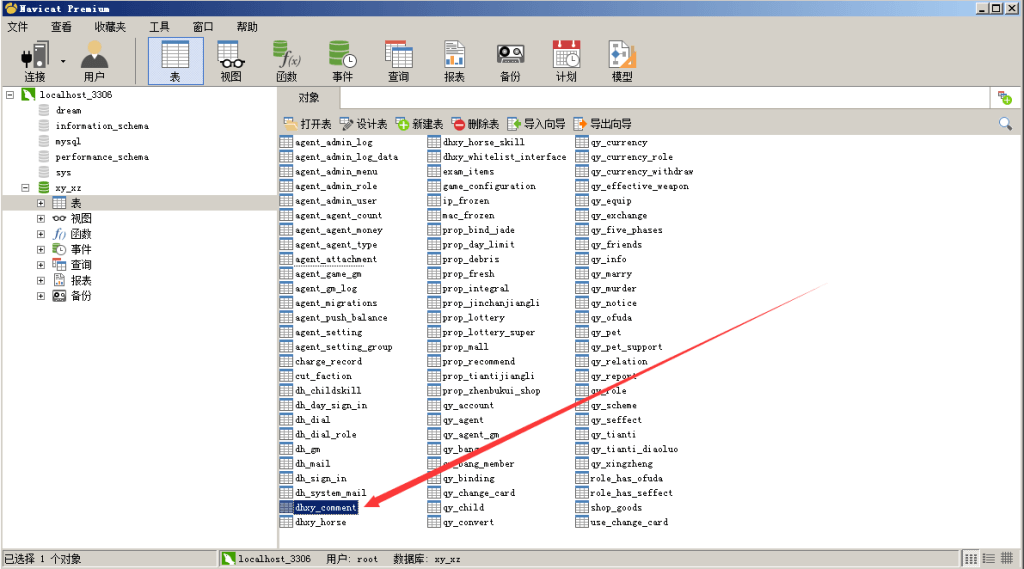Click the 设计表 (Design Table) button
This screenshot has height=569, width=1024.
click(364, 124)
